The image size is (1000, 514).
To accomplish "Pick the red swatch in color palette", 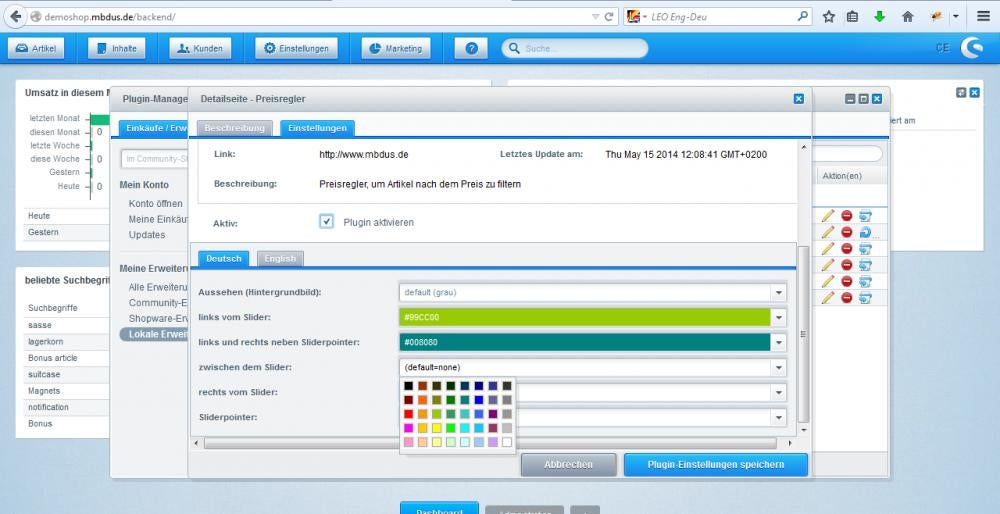I will click(x=409, y=414).
